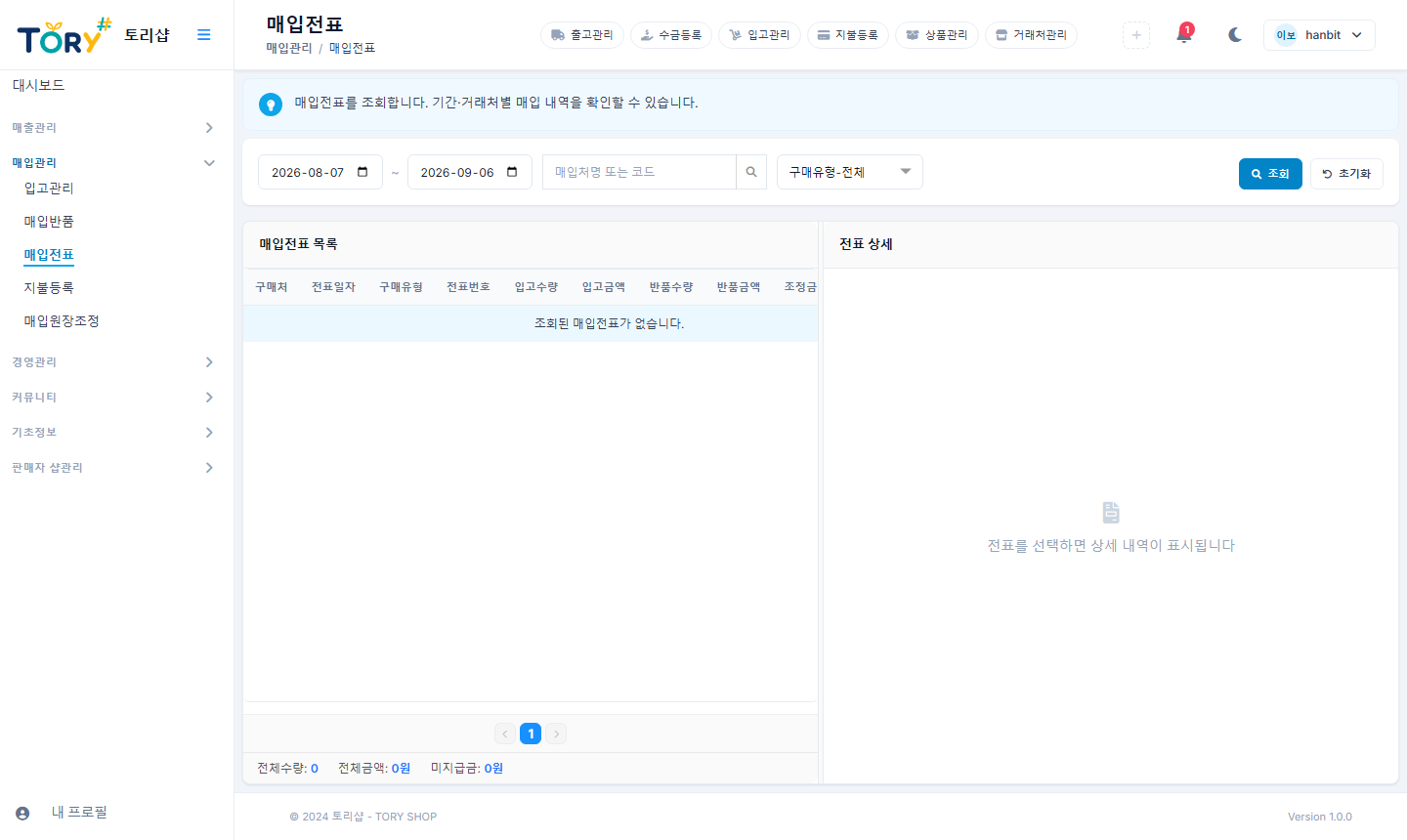Sort by 반품수량 column header
Viewport: 1407px width, 840px height.
(671, 287)
